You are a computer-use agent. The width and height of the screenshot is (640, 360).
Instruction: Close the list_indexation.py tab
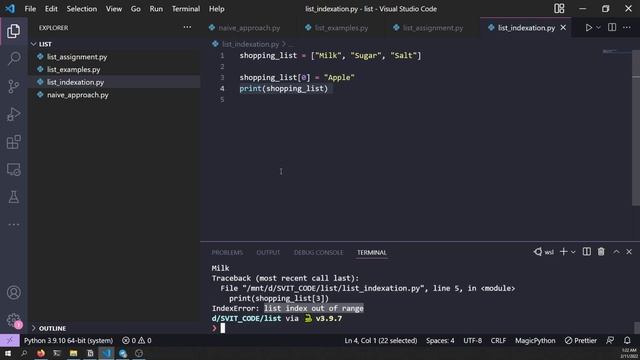coord(563,28)
